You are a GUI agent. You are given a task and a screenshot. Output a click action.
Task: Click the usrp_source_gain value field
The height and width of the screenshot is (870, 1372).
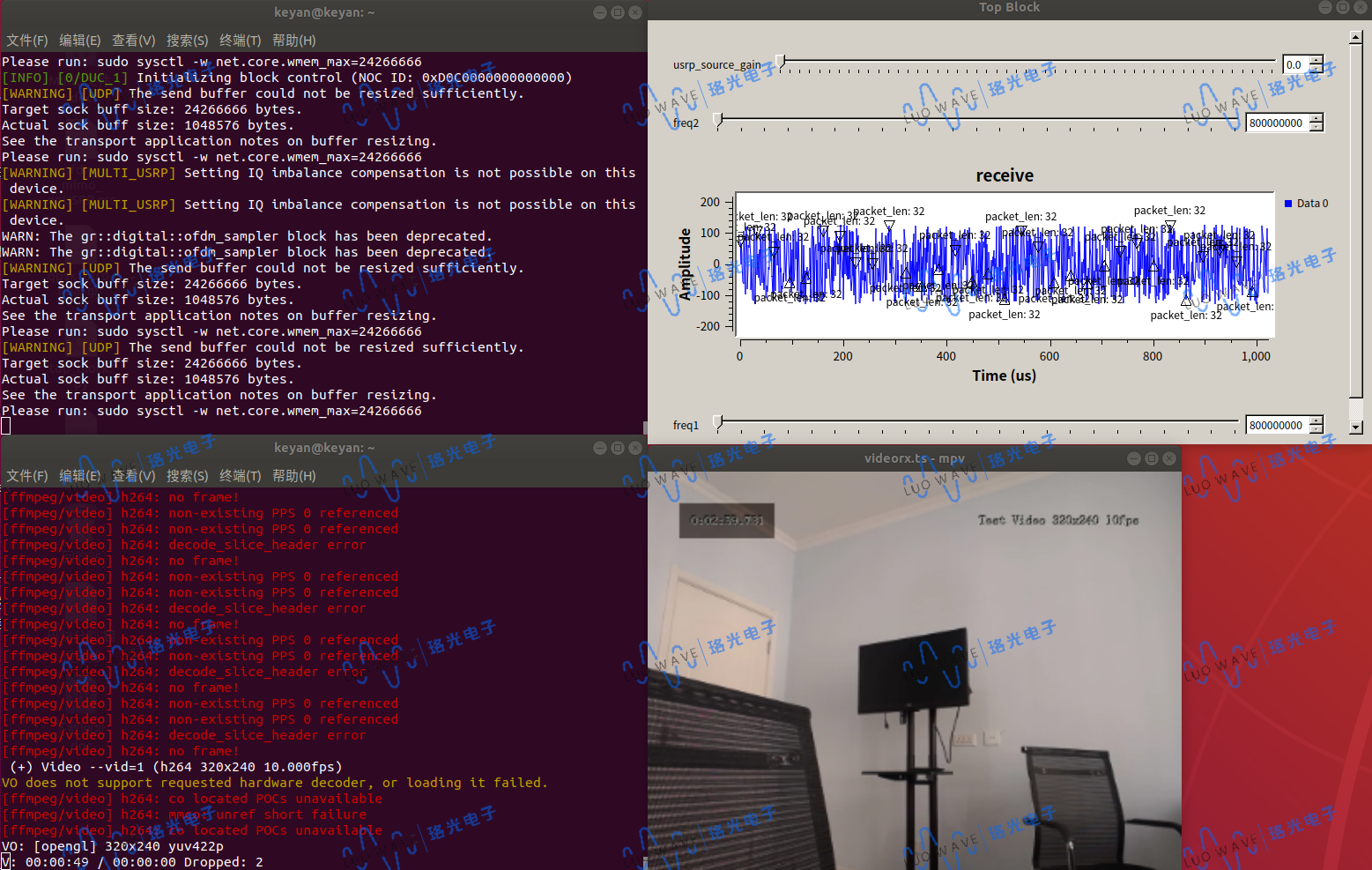point(1294,64)
